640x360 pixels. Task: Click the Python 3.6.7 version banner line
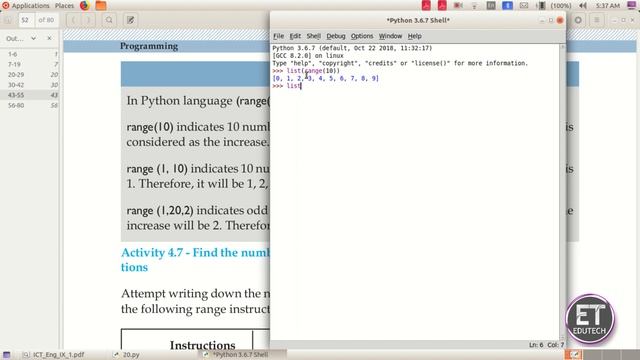(352, 48)
